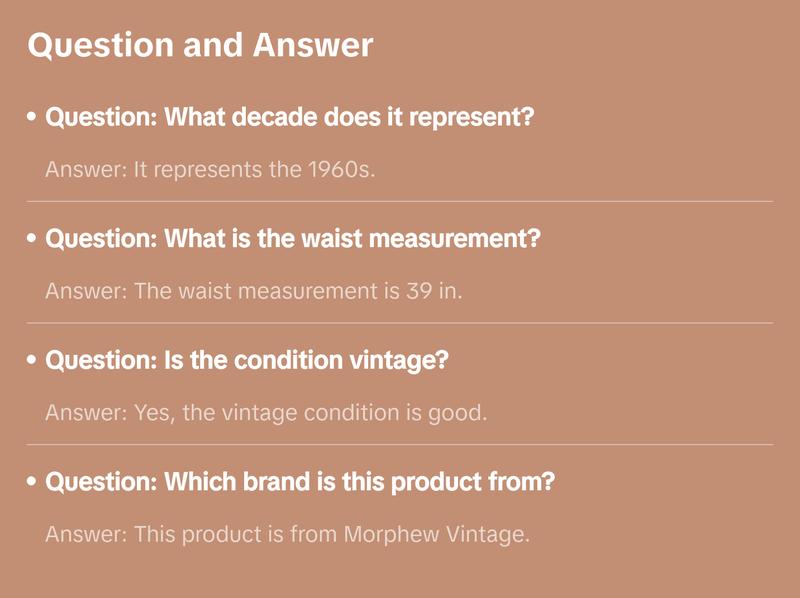Viewport: 800px width, 598px height.
Task: Click bullet point before condition vintage question
Action: point(33,361)
